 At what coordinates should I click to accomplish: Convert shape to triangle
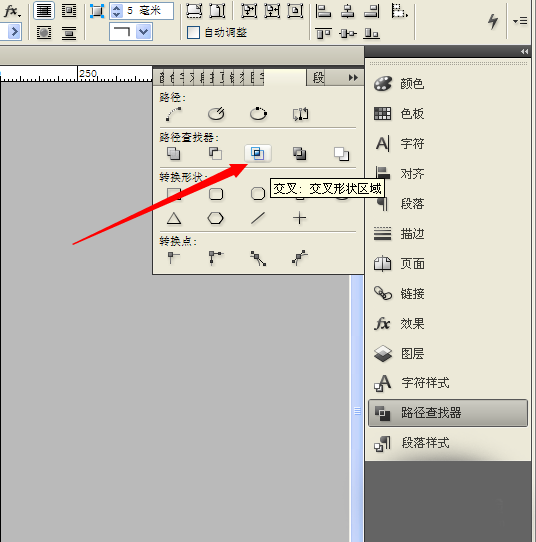tap(174, 218)
